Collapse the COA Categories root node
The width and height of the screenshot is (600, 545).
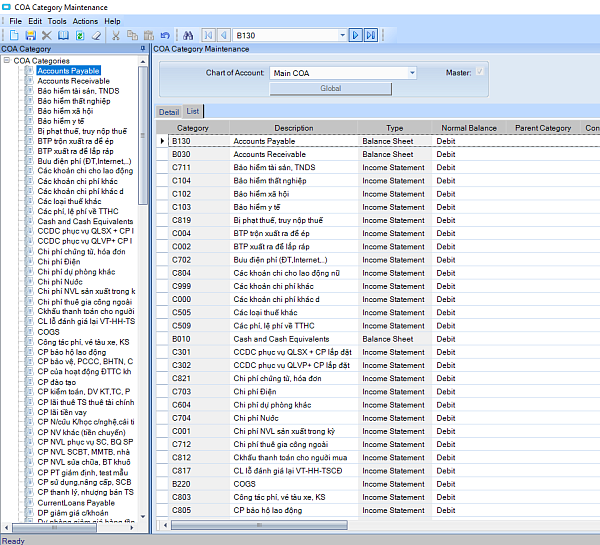7,60
